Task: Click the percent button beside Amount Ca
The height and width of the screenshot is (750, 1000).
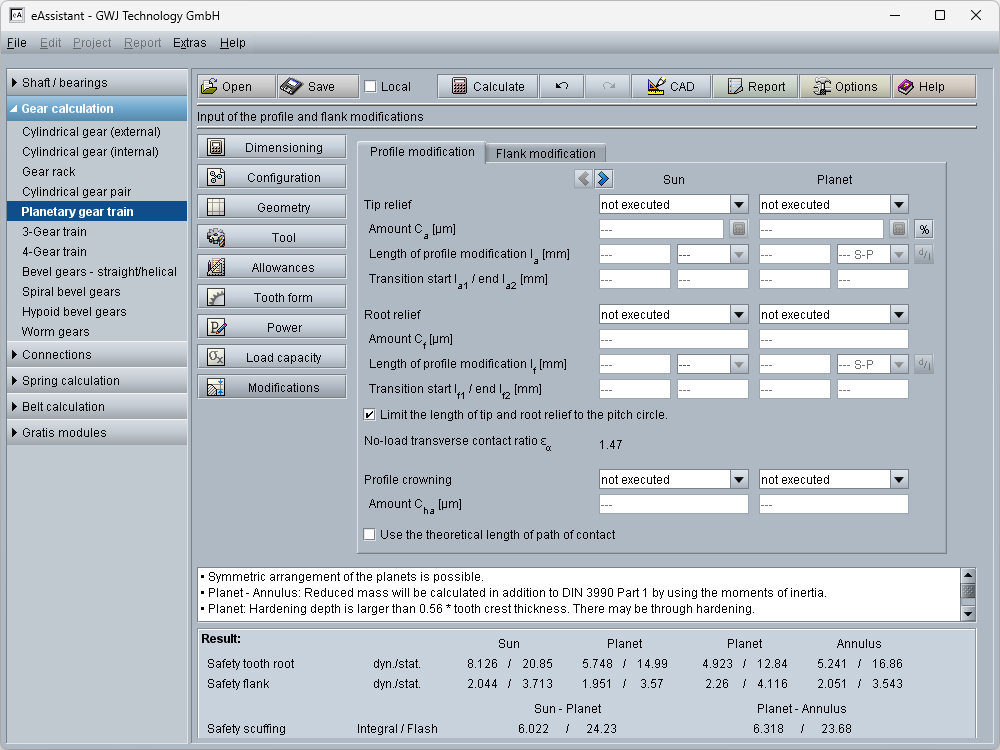Action: 924,229
